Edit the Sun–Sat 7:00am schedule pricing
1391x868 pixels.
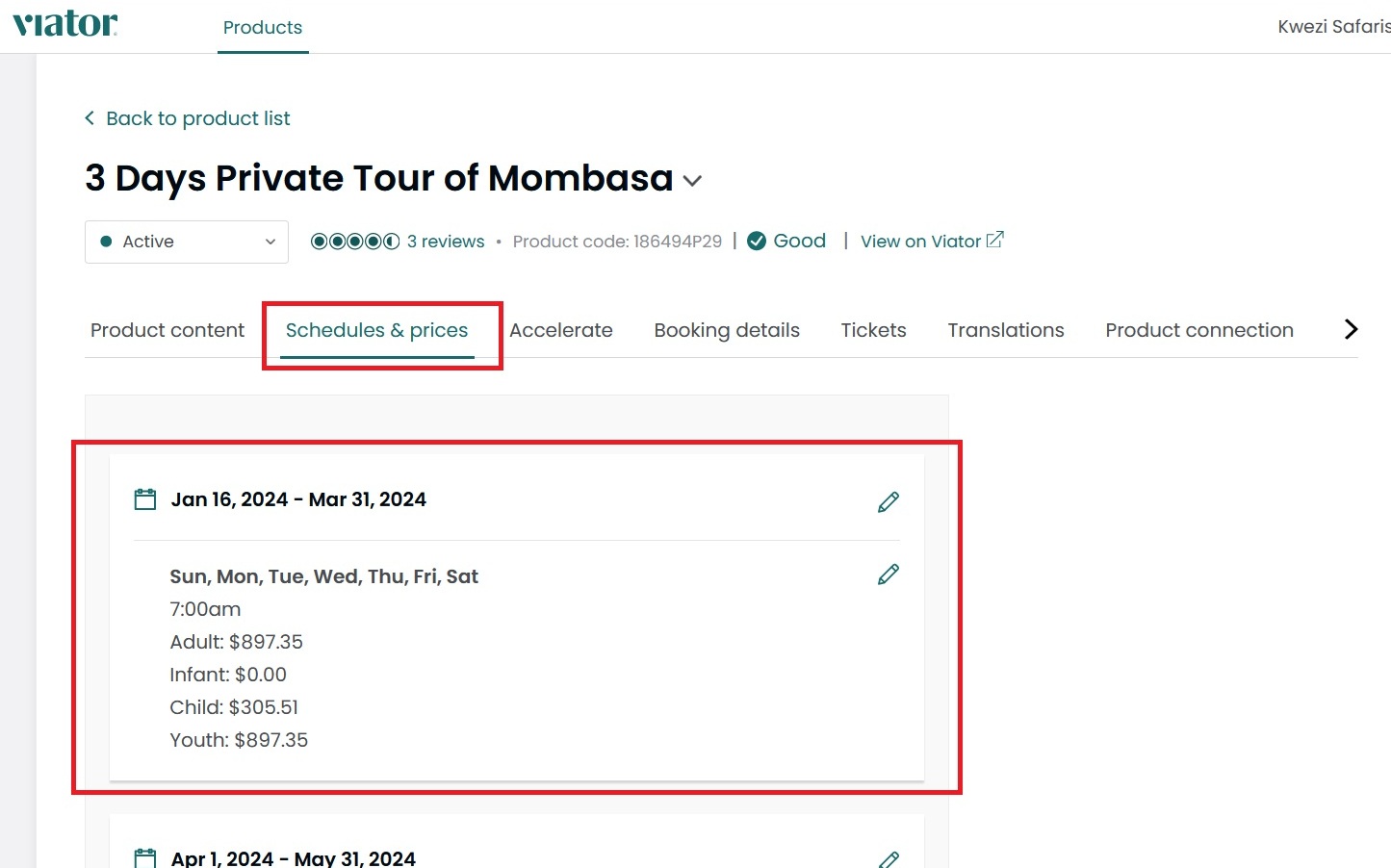888,574
